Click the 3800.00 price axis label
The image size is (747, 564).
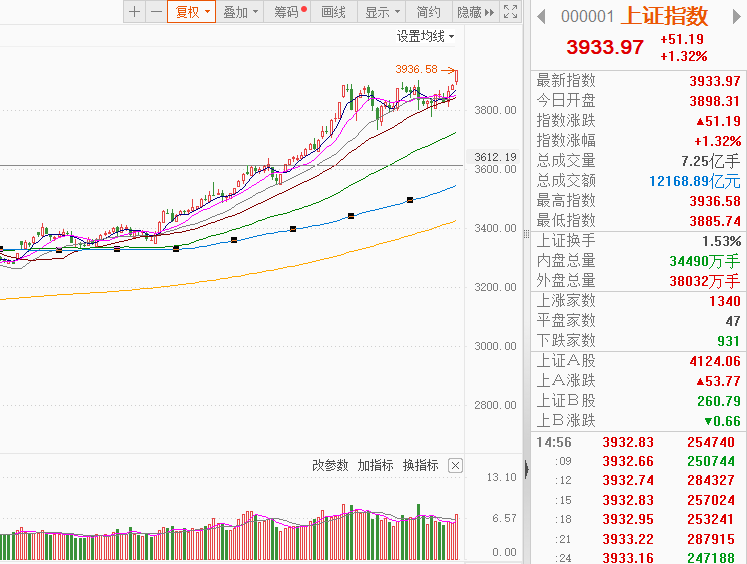pyautogui.click(x=495, y=110)
